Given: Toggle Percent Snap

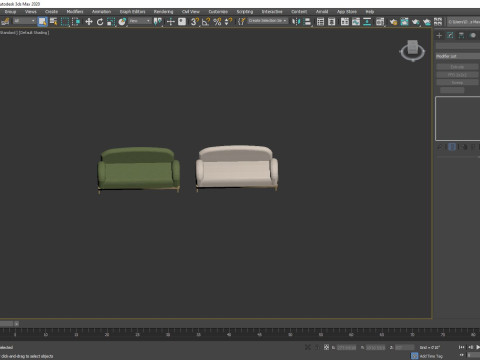Looking at the screenshot, I should click(217, 22).
